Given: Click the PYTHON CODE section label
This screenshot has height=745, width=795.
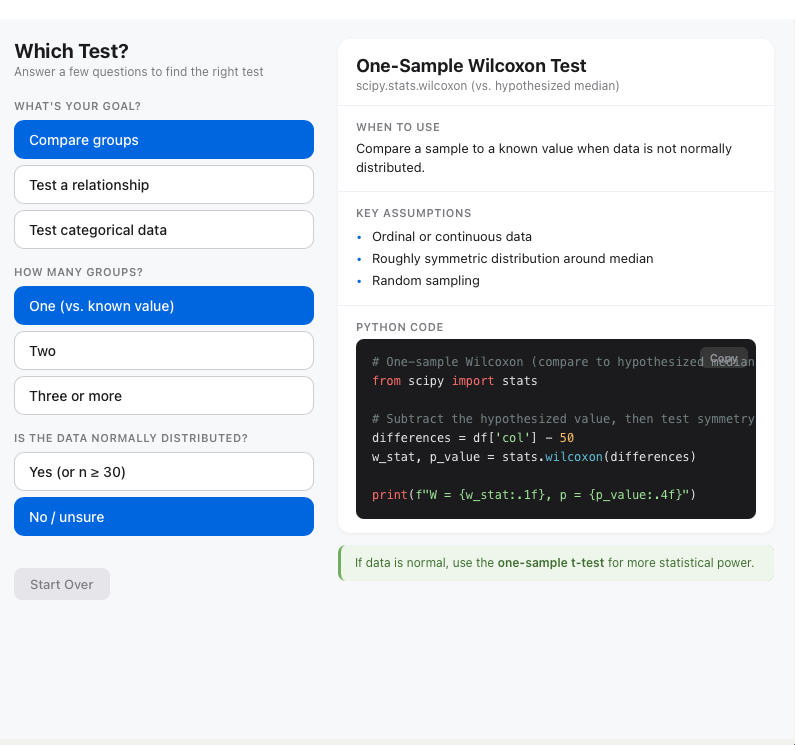Looking at the screenshot, I should pos(400,327).
